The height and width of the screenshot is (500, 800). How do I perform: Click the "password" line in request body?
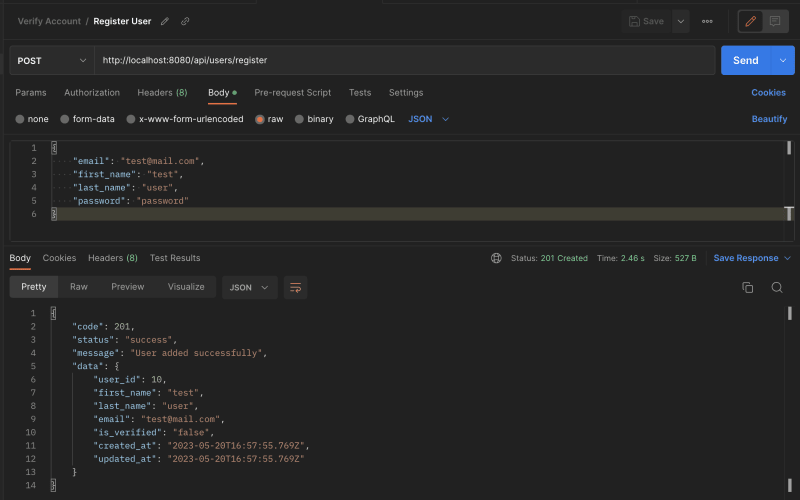tap(131, 201)
